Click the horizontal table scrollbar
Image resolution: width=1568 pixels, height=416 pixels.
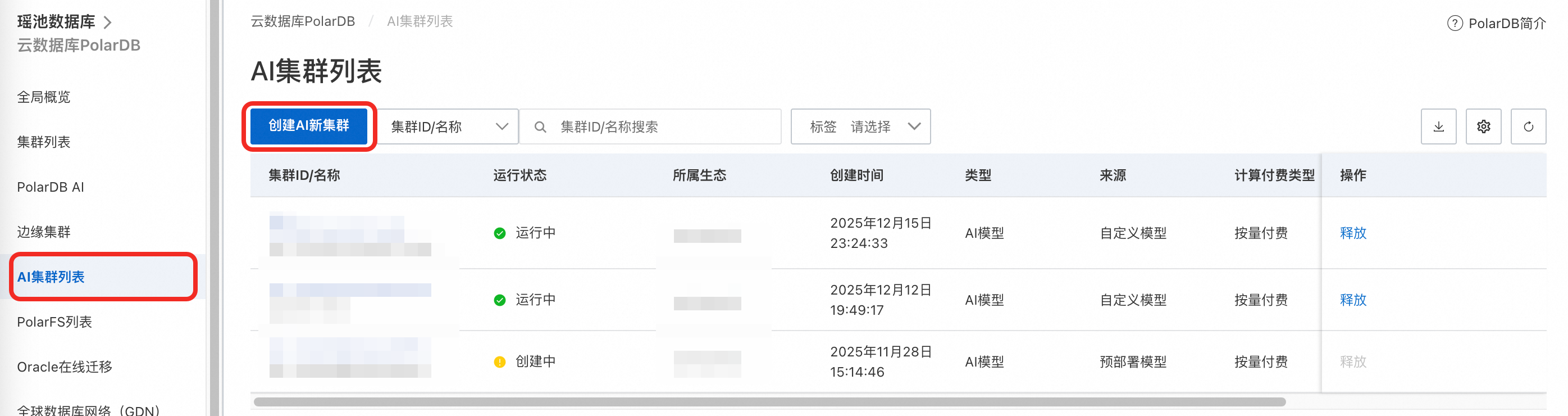(769, 402)
